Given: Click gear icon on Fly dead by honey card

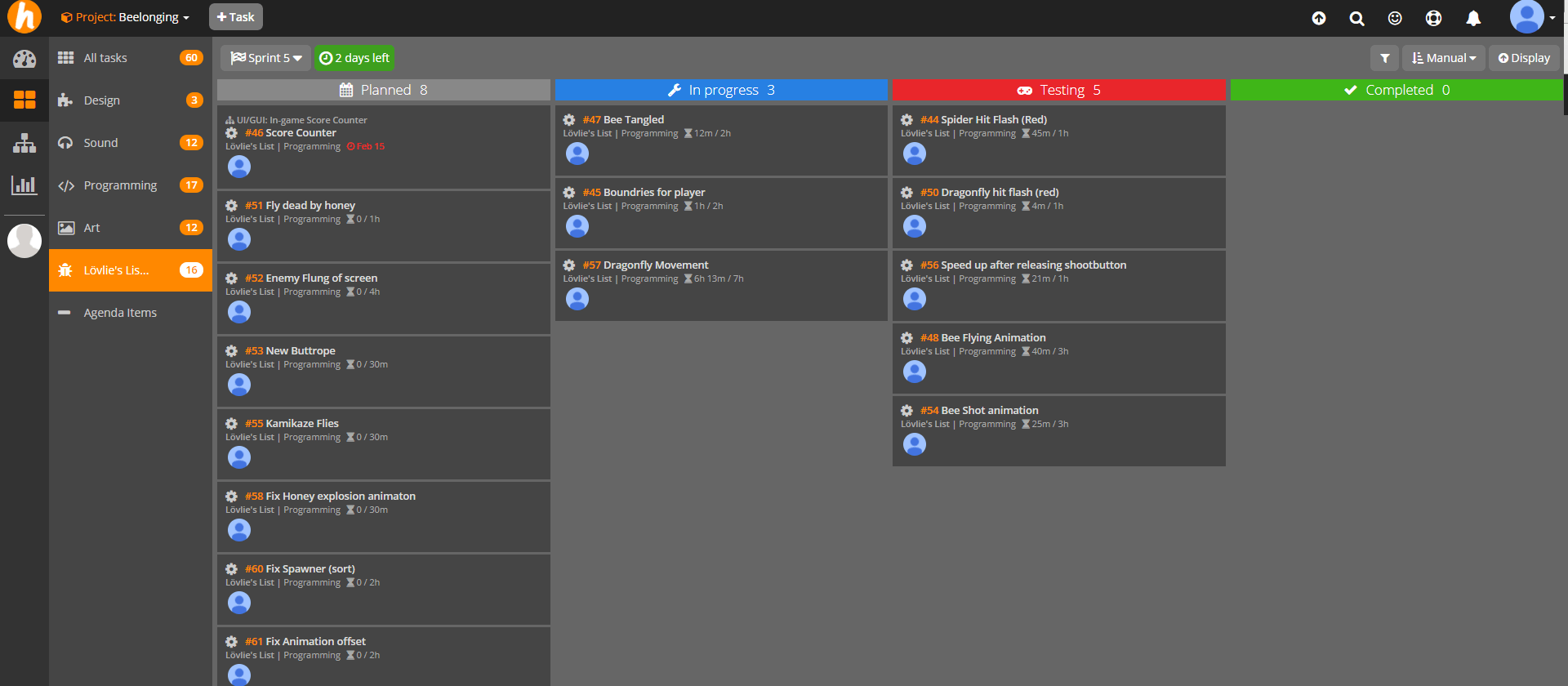Looking at the screenshot, I should pyautogui.click(x=232, y=206).
